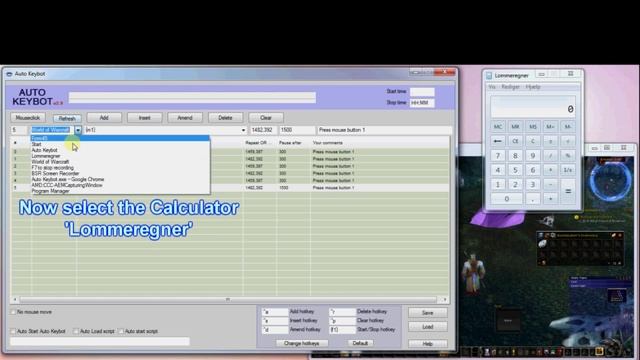Click the right arrow of horizontal scrollbar

click(444, 299)
